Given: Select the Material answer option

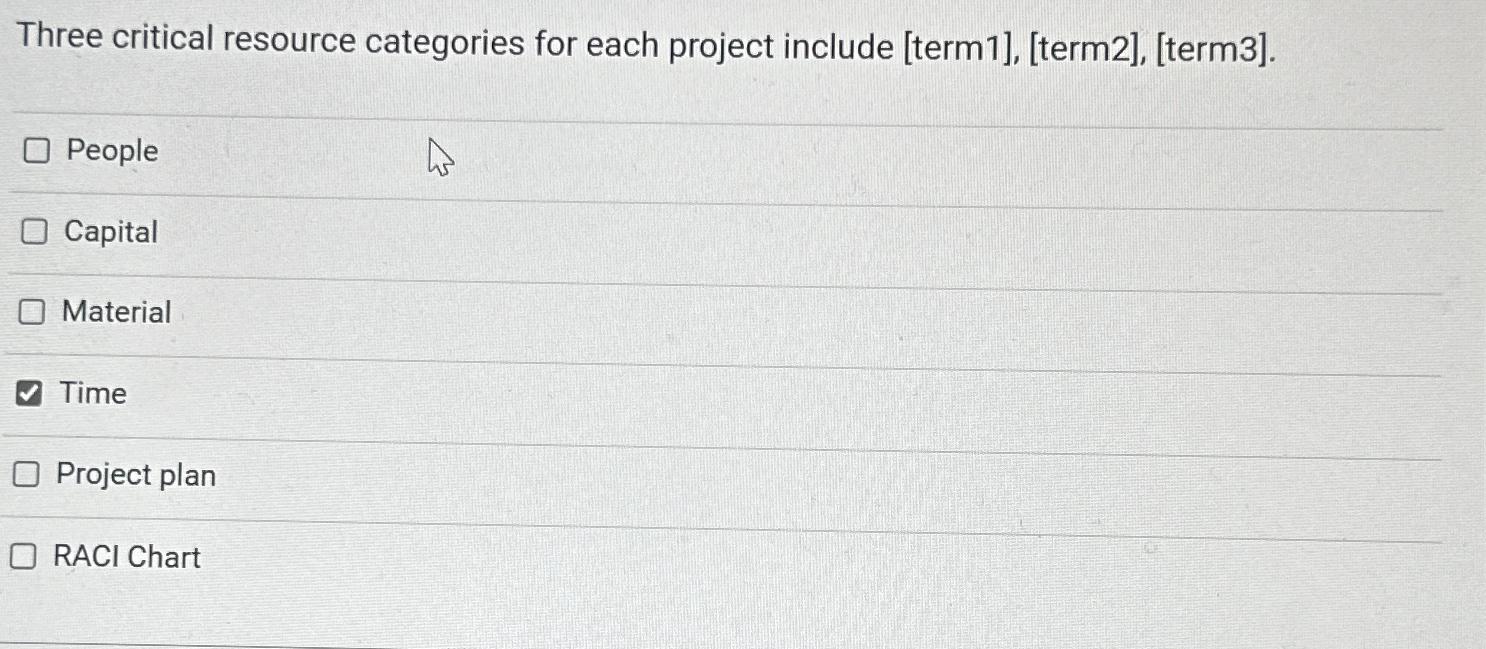Looking at the screenshot, I should coord(115,312).
